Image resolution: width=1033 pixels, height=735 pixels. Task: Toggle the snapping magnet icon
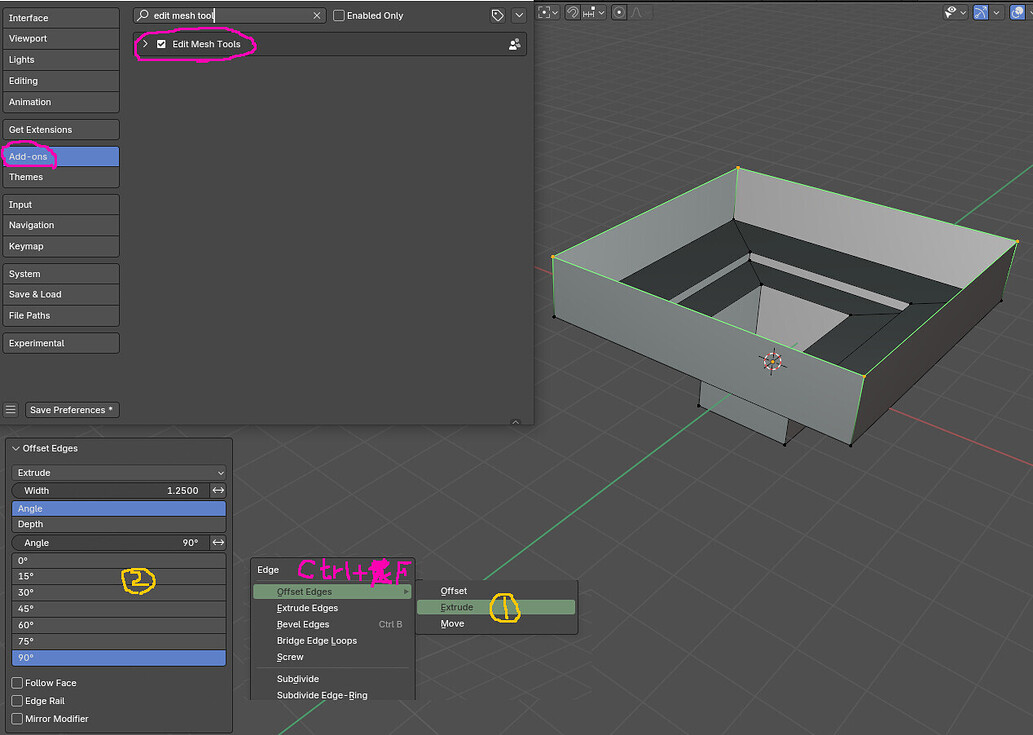pyautogui.click(x=572, y=12)
